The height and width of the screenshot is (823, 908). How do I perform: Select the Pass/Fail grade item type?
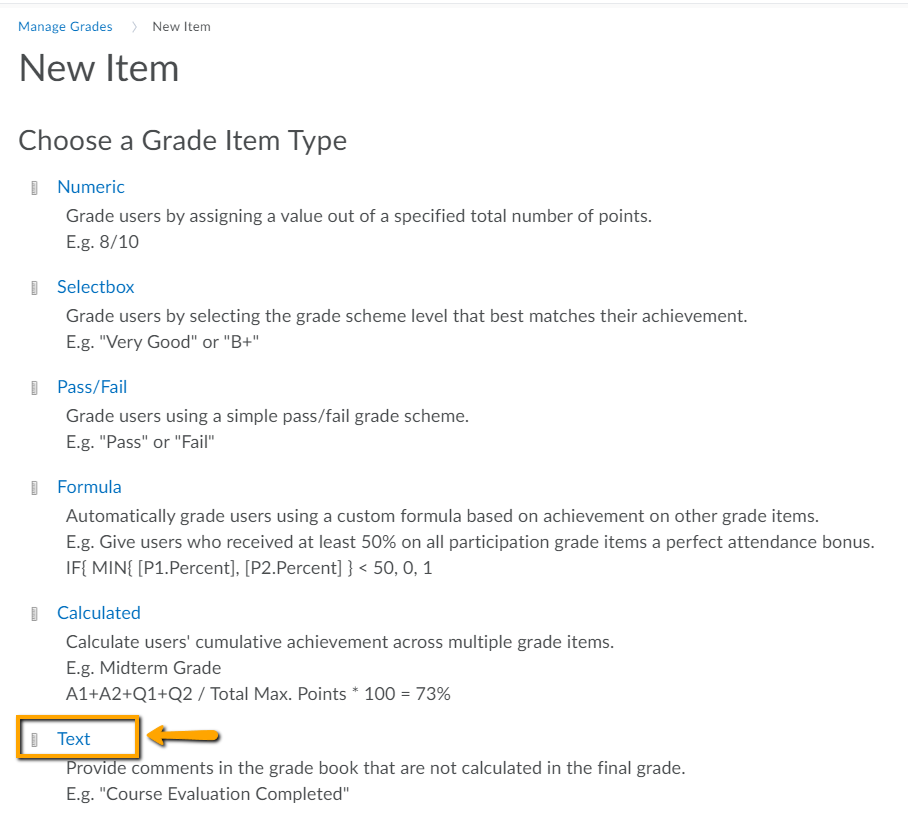coord(92,387)
